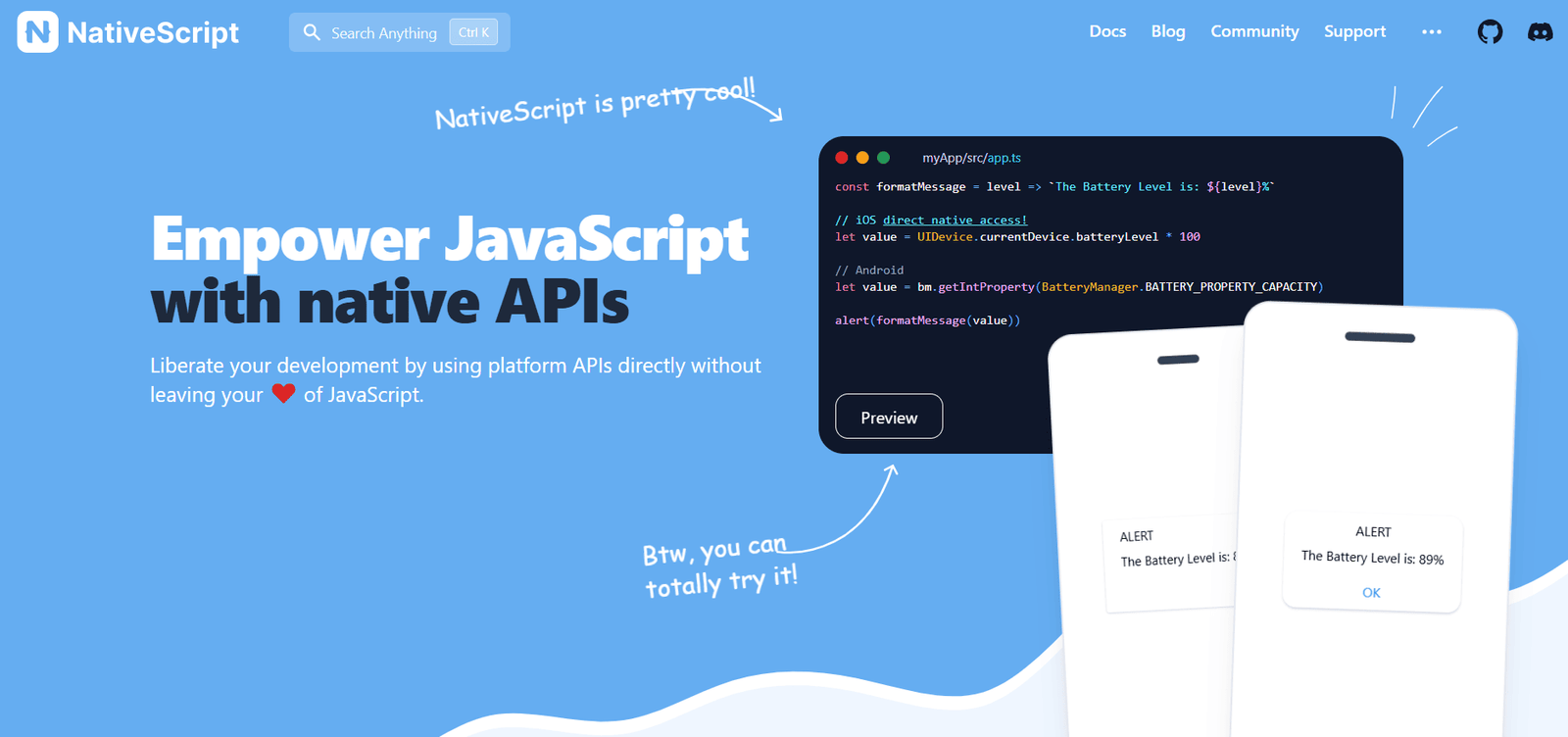Click the alert(formatMessage(value)) code line
This screenshot has width=1568, height=737.
[x=927, y=320]
